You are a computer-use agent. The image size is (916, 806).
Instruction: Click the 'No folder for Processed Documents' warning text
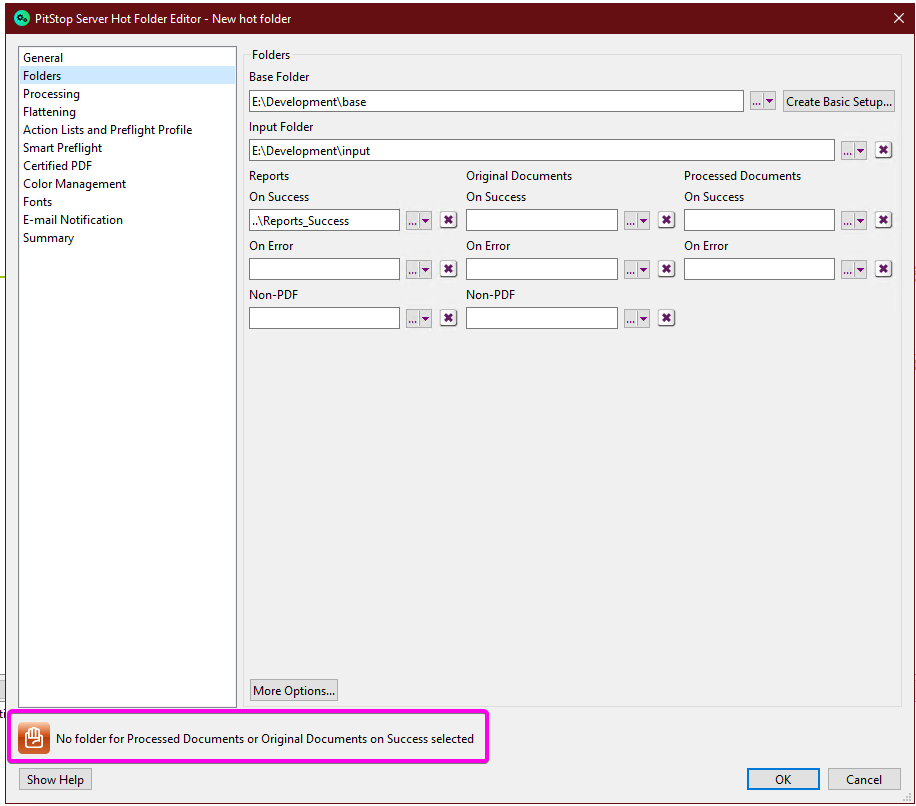click(x=265, y=739)
